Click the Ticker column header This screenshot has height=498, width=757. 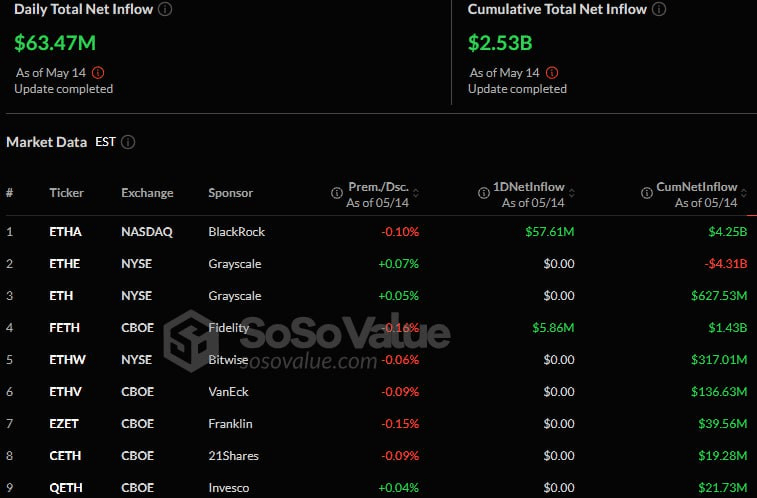(67, 193)
